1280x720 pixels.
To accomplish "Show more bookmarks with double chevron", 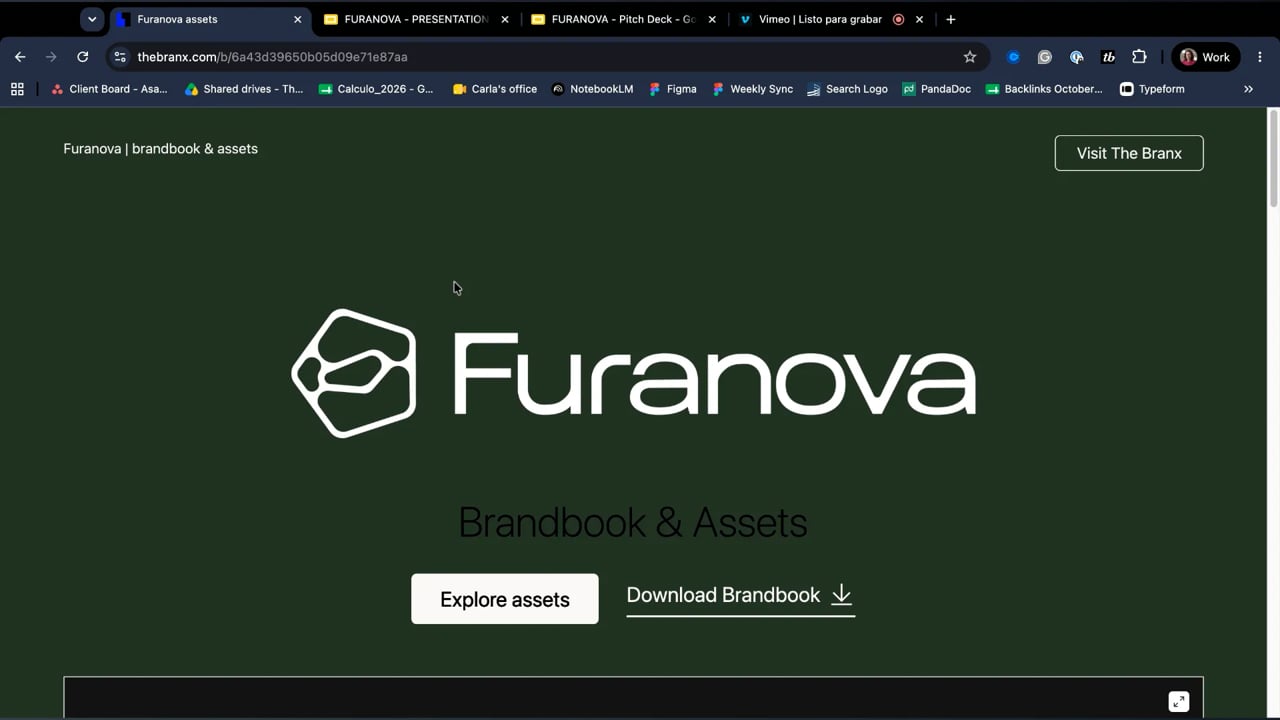I will coord(1248,89).
